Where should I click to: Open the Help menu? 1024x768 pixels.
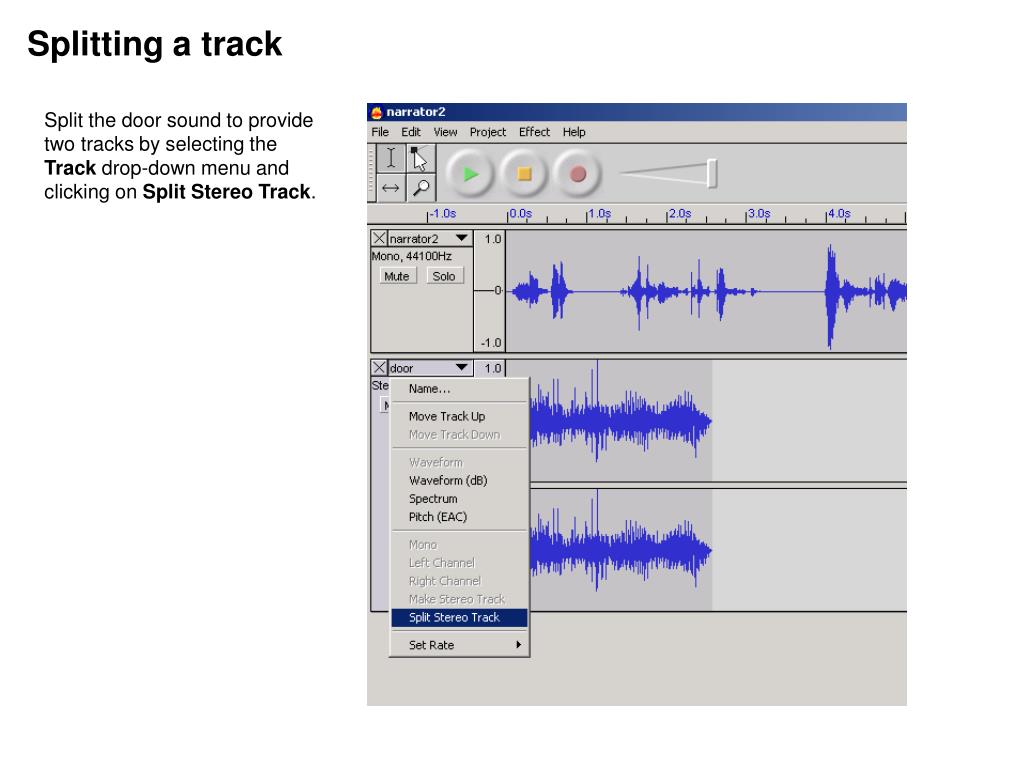pos(574,132)
